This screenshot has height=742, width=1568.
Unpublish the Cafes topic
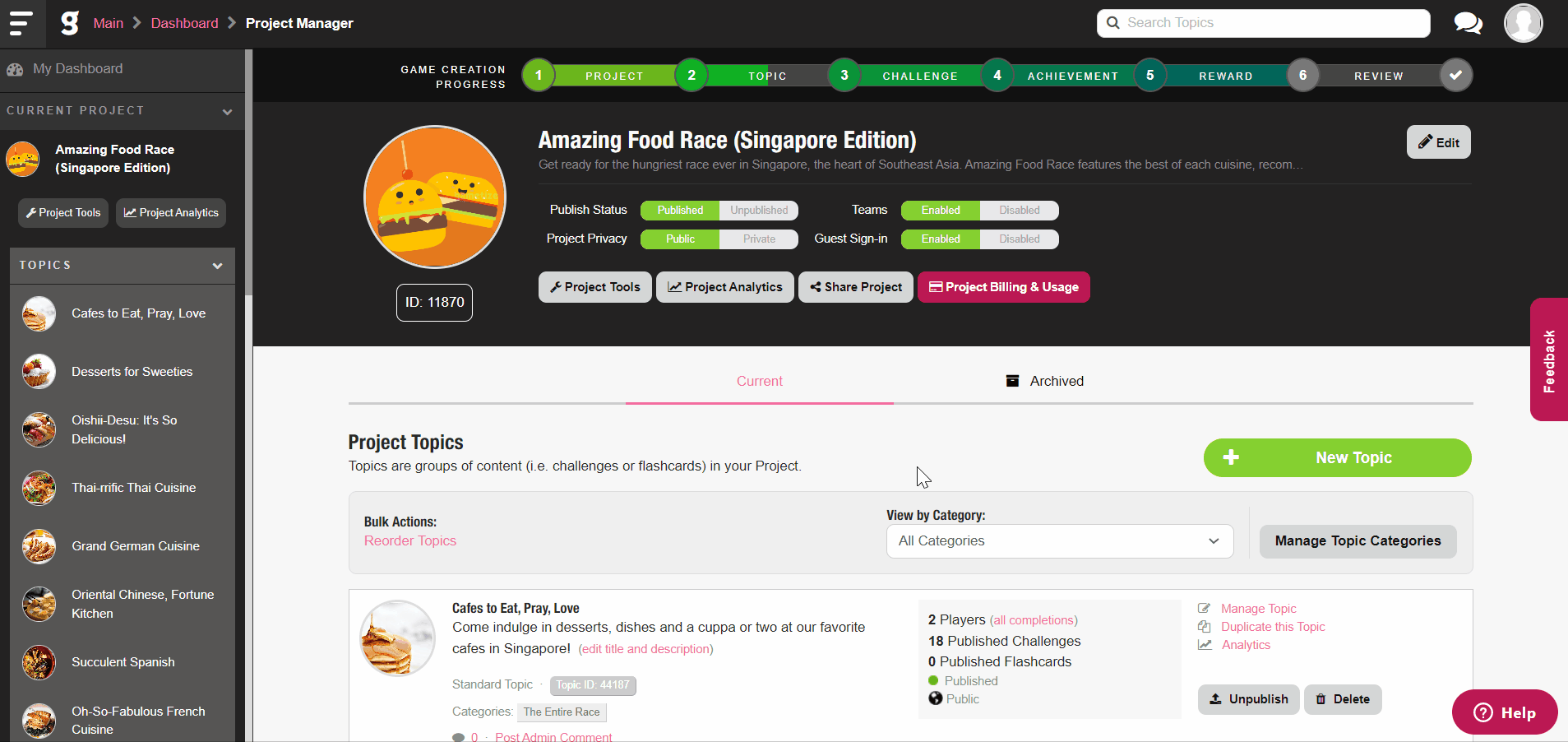tap(1249, 699)
